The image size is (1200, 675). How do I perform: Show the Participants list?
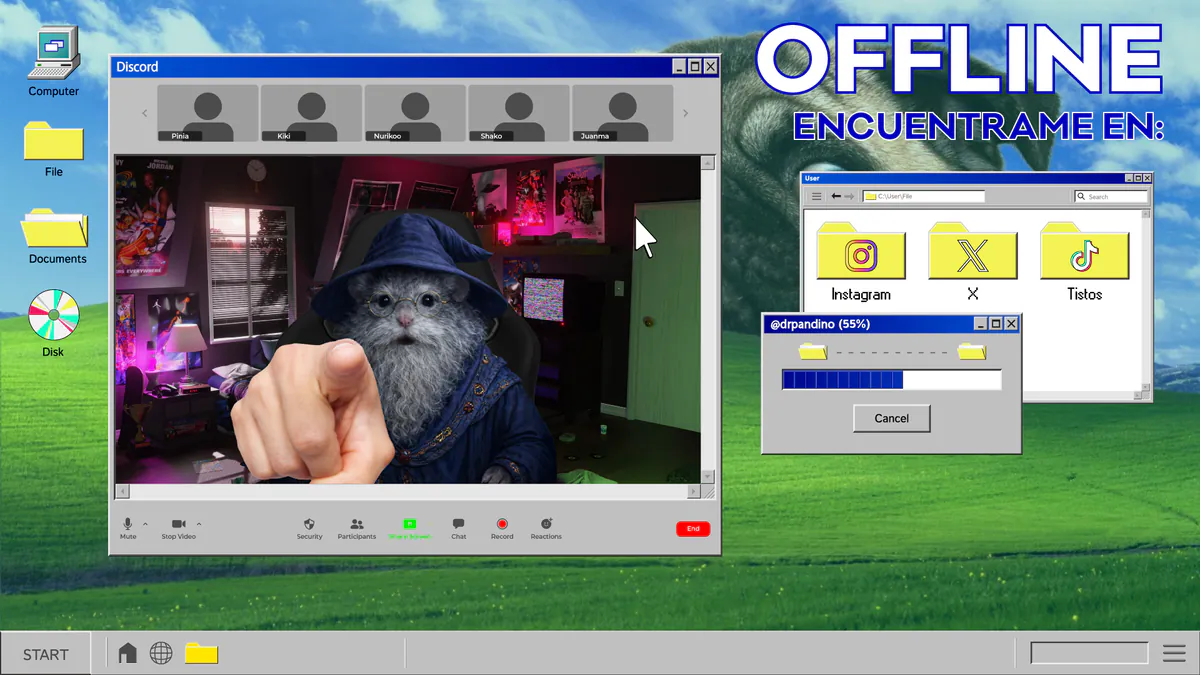pos(357,528)
